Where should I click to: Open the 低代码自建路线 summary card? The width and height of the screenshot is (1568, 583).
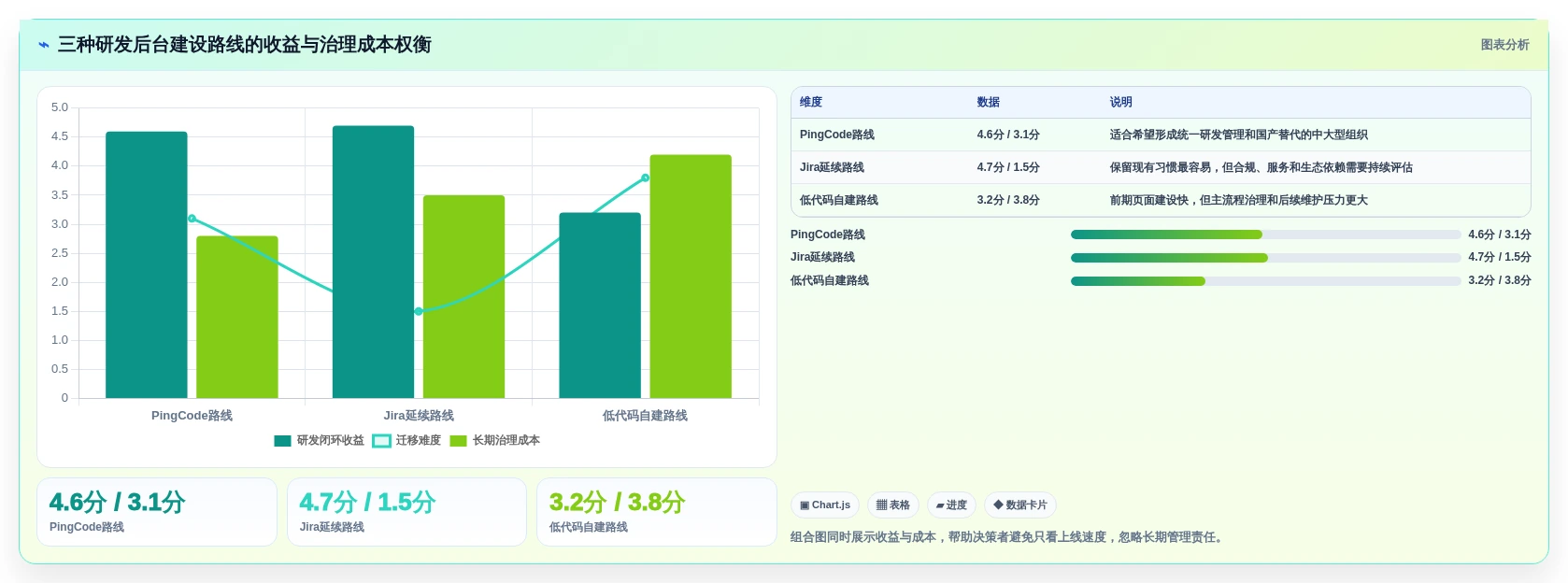click(657, 512)
